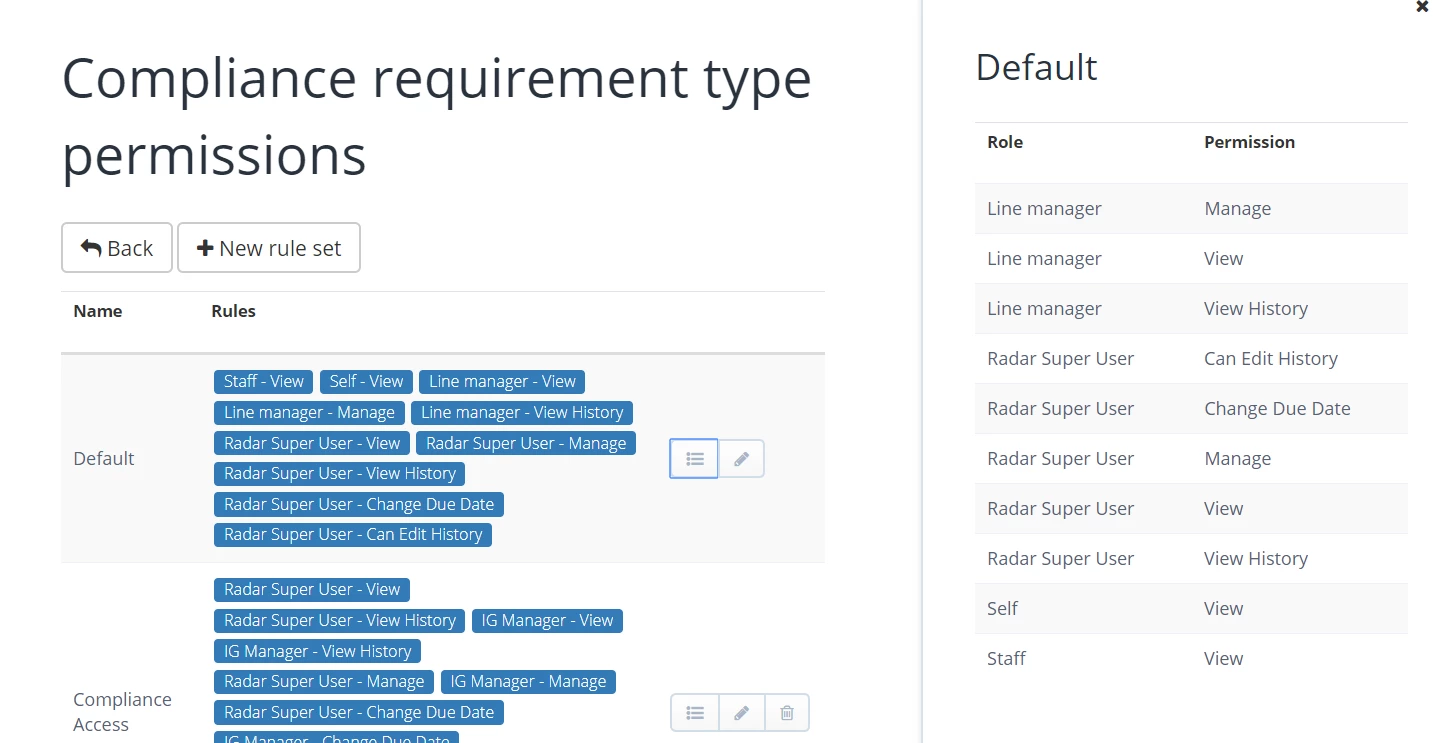Click the Permission column header in panel
Screen dimensions: 1438x743
pyautogui.click(x=1249, y=142)
